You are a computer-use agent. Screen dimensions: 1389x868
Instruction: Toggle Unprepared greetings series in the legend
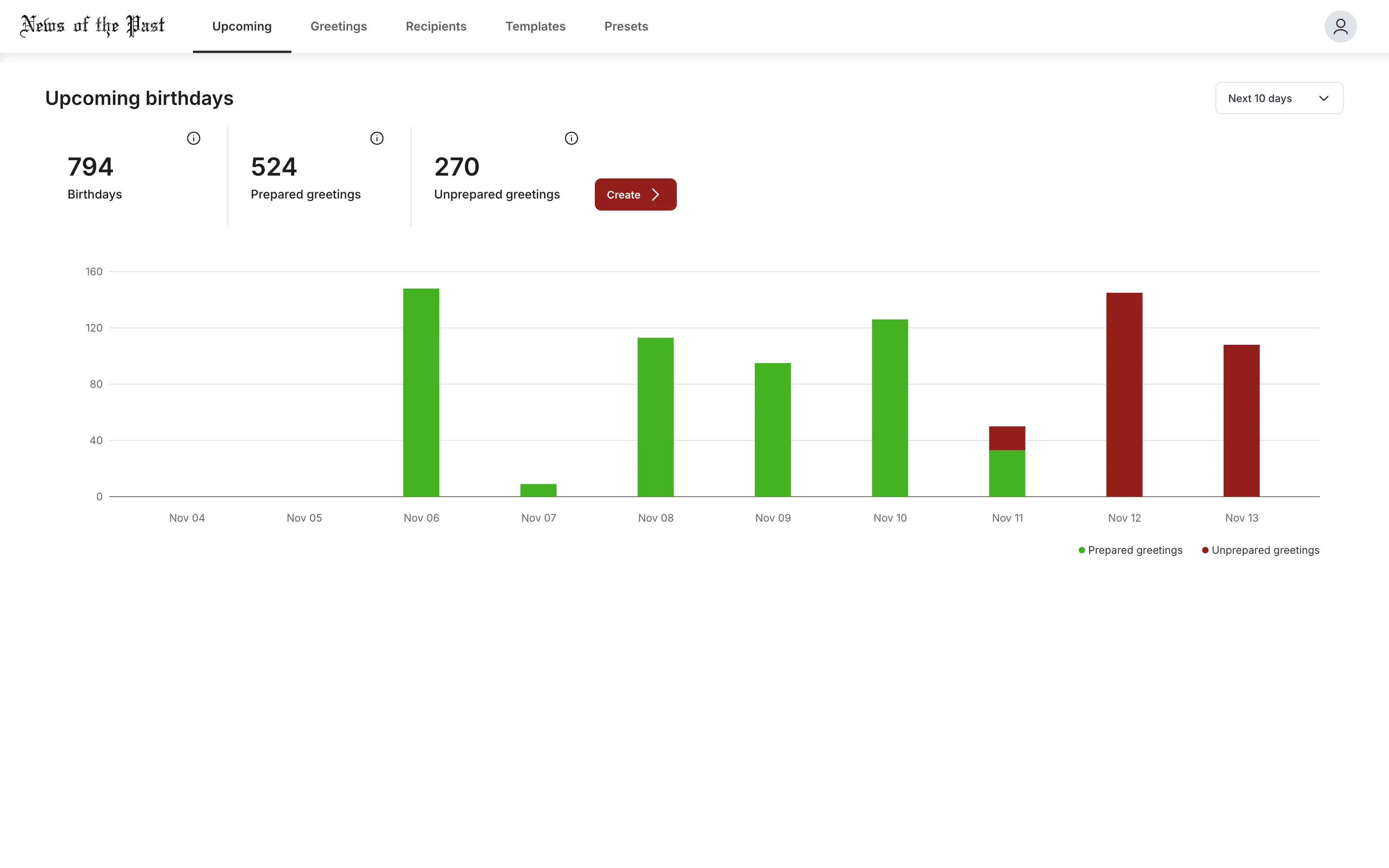click(x=1266, y=549)
